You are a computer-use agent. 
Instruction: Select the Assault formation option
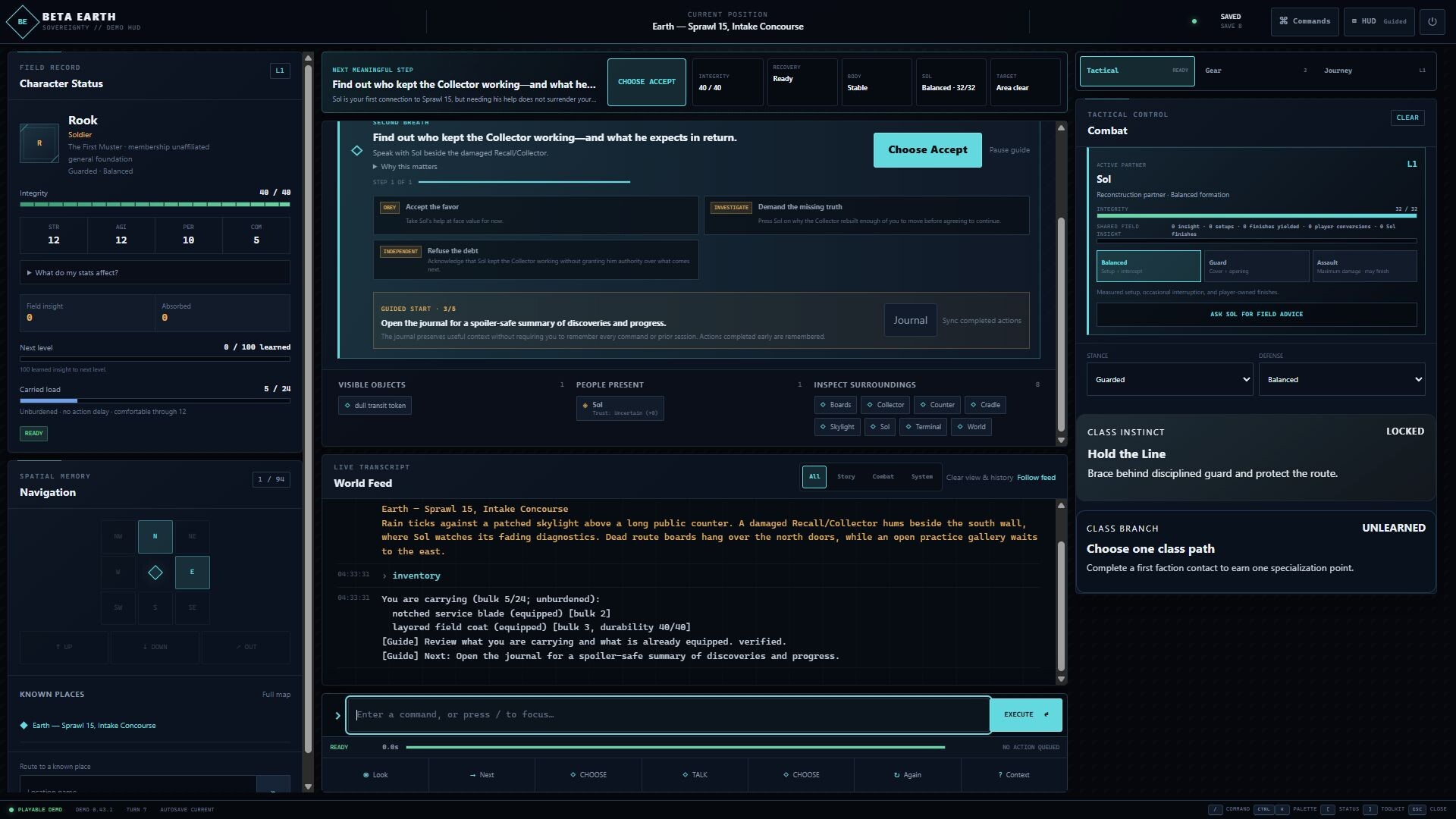click(1364, 266)
